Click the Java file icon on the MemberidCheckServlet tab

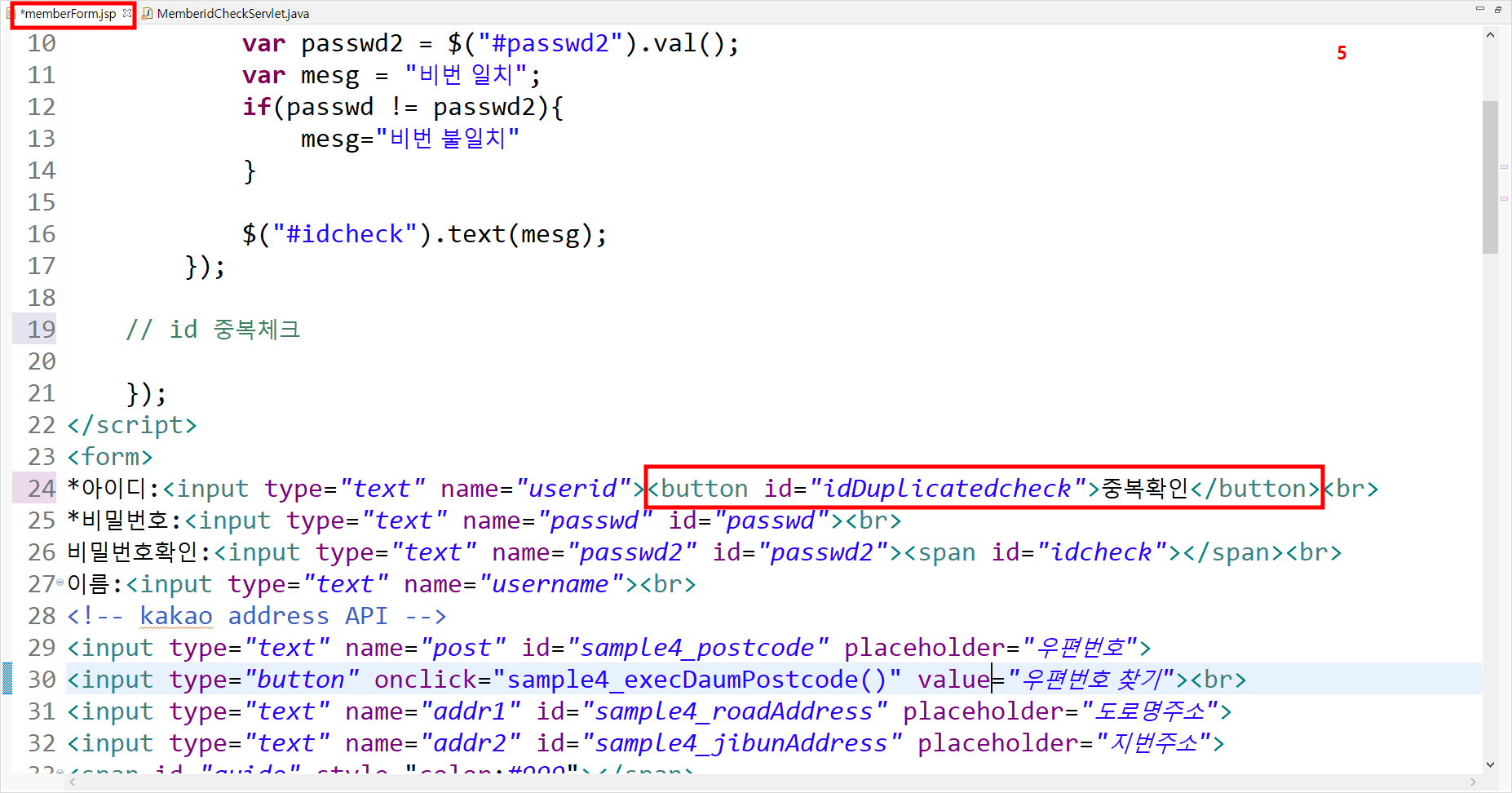pyautogui.click(x=148, y=14)
